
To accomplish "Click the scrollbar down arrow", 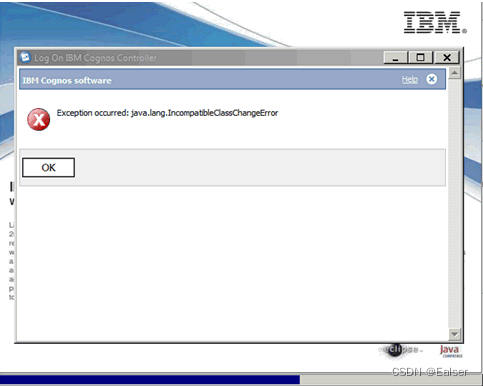I will coord(455,334).
